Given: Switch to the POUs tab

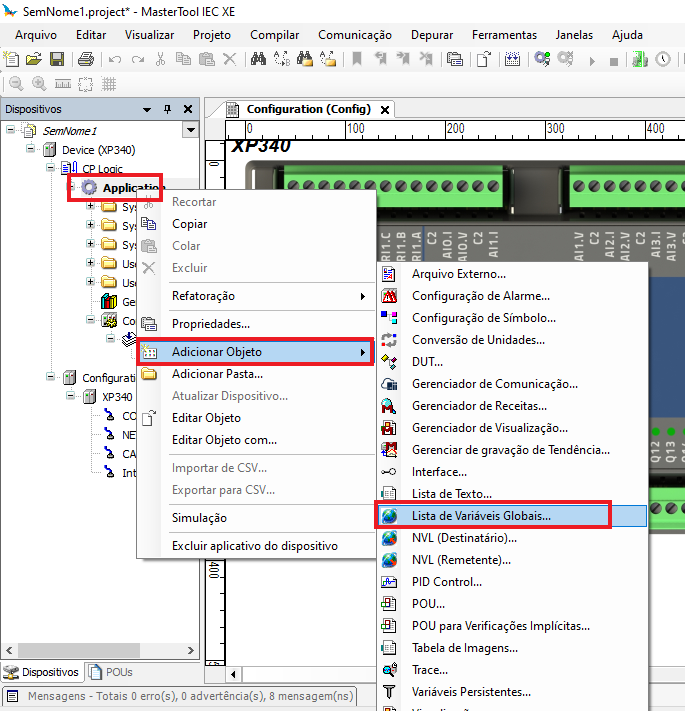Looking at the screenshot, I should pyautogui.click(x=111, y=672).
